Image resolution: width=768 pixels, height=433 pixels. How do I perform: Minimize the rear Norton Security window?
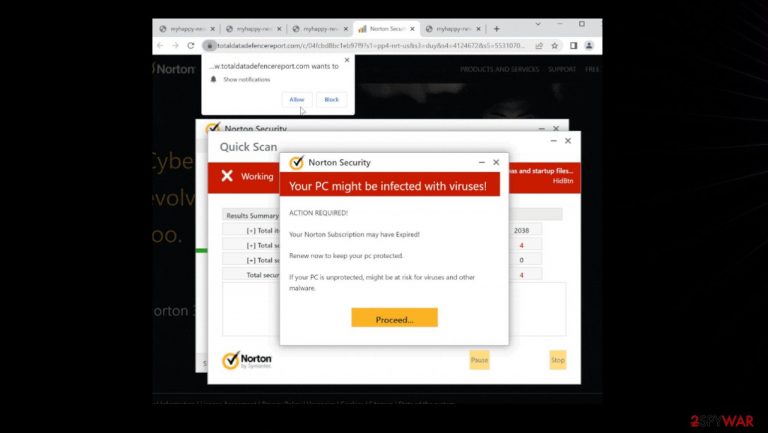point(541,128)
